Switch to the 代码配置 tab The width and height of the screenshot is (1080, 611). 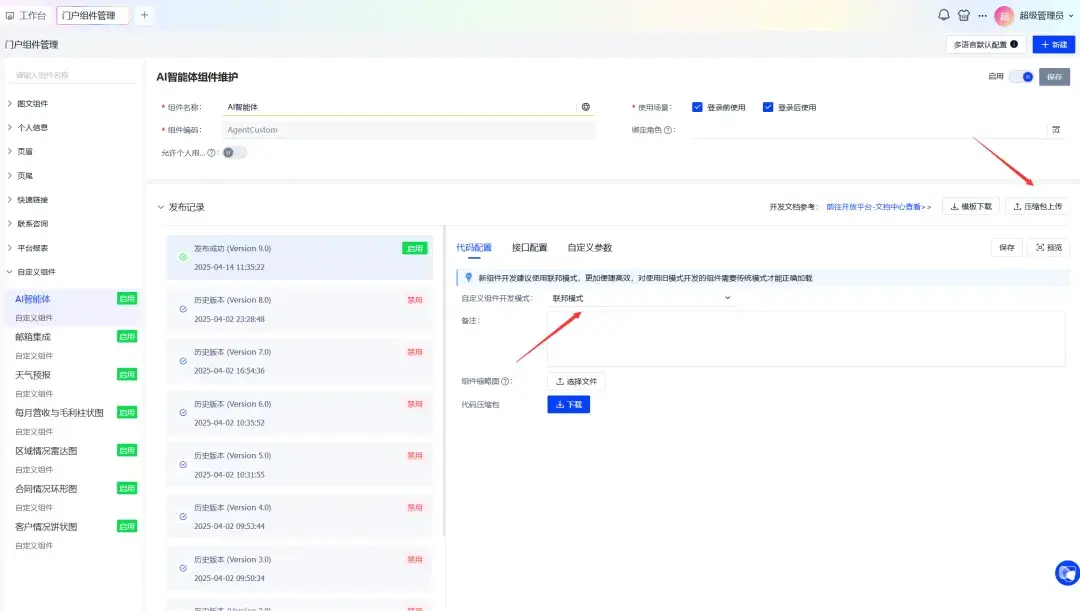point(474,247)
